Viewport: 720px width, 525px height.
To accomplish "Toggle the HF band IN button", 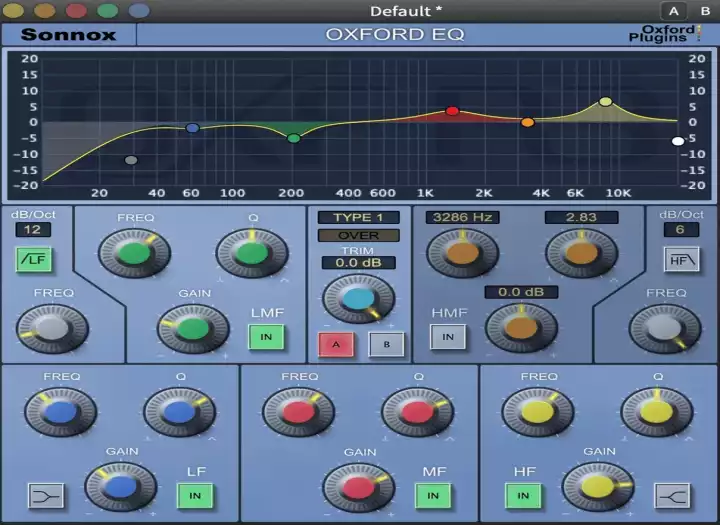I will tap(523, 496).
